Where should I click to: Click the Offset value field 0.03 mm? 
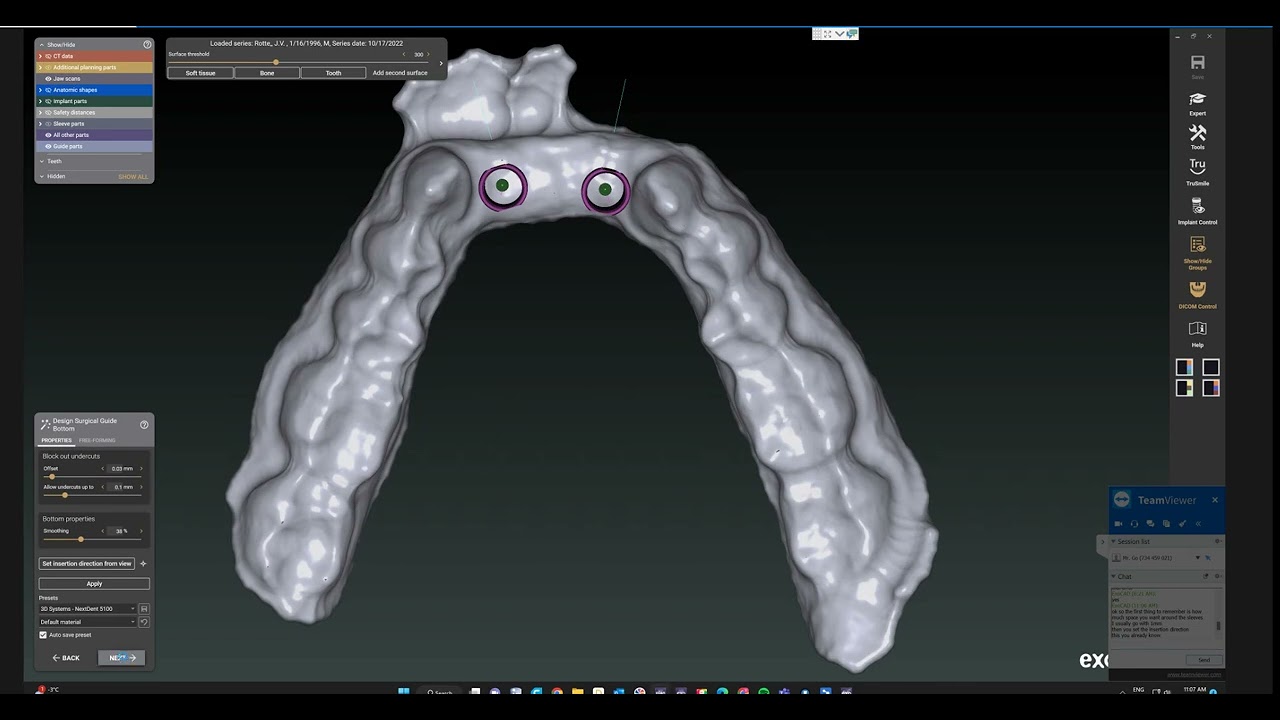(x=121, y=469)
